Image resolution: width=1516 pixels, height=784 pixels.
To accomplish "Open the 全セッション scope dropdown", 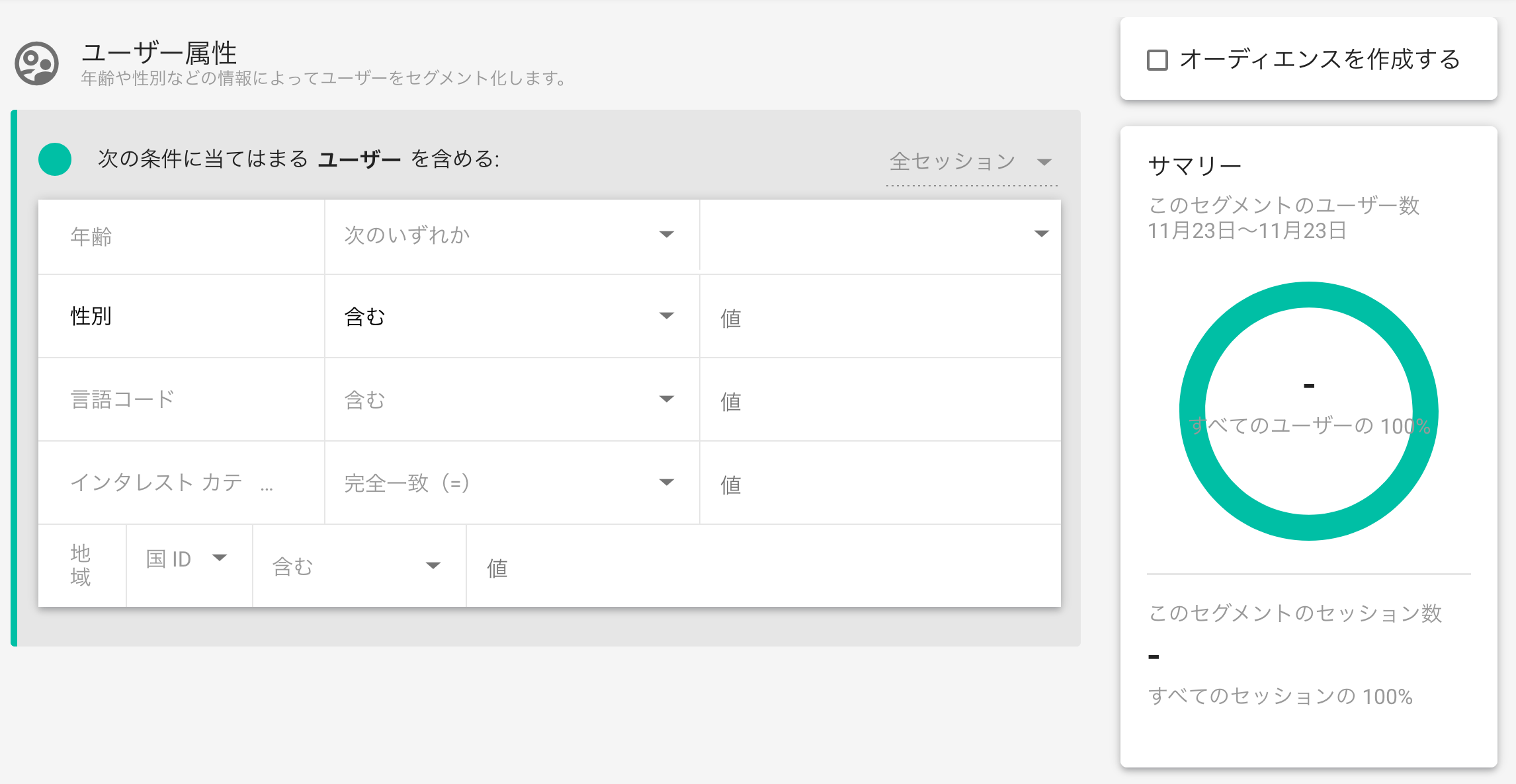I will 970,162.
